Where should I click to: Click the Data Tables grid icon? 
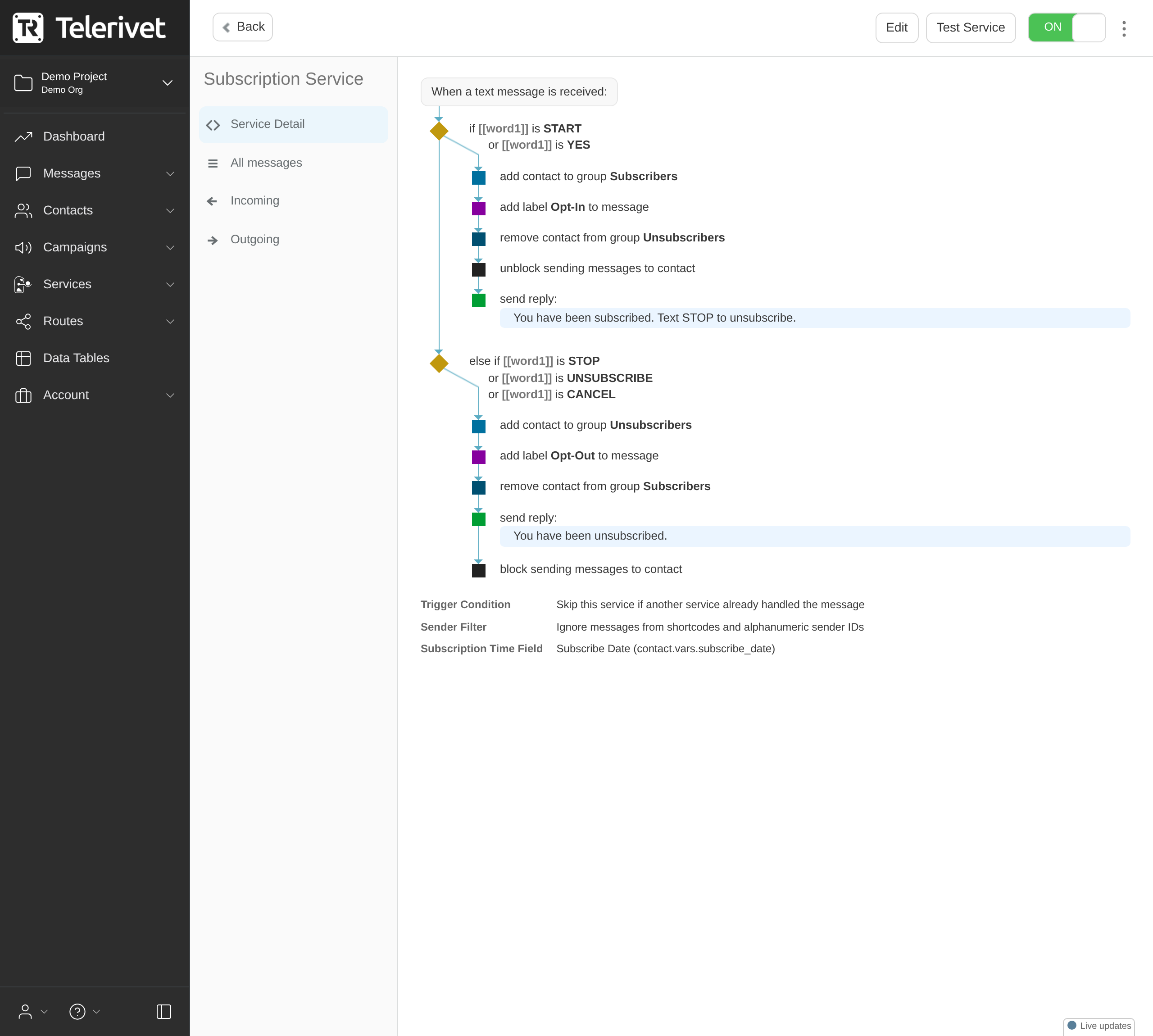tap(23, 358)
